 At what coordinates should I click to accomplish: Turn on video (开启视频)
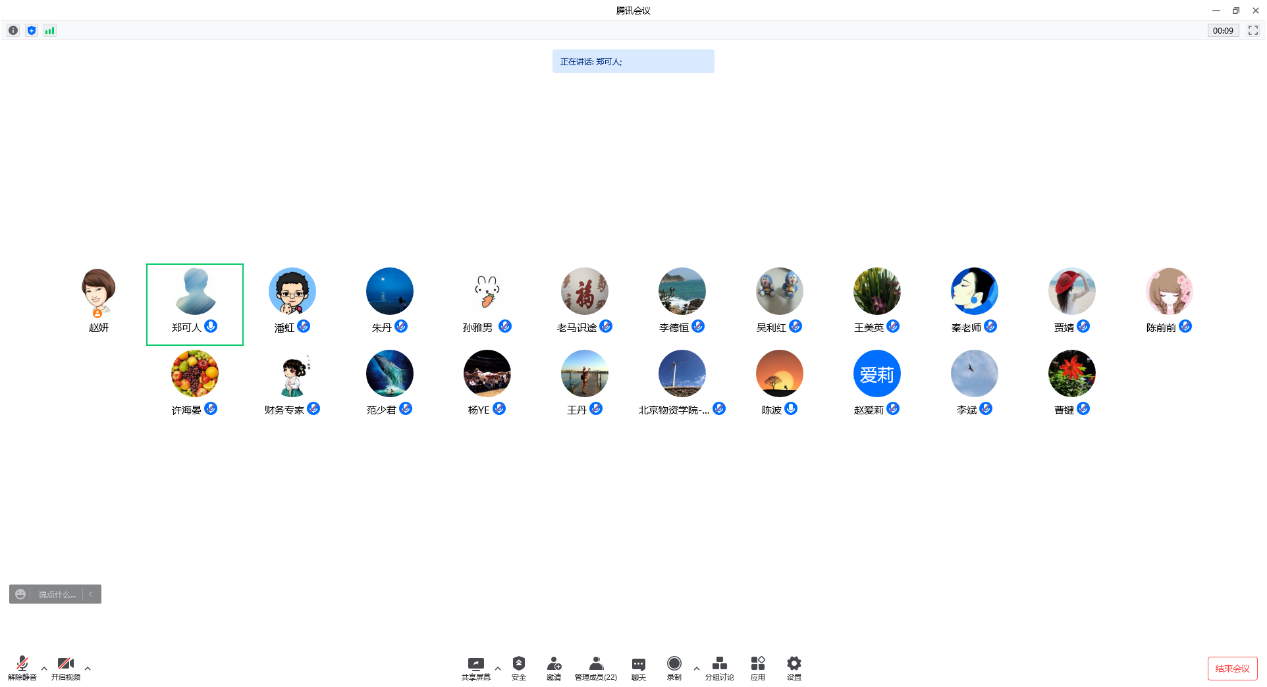click(66, 667)
